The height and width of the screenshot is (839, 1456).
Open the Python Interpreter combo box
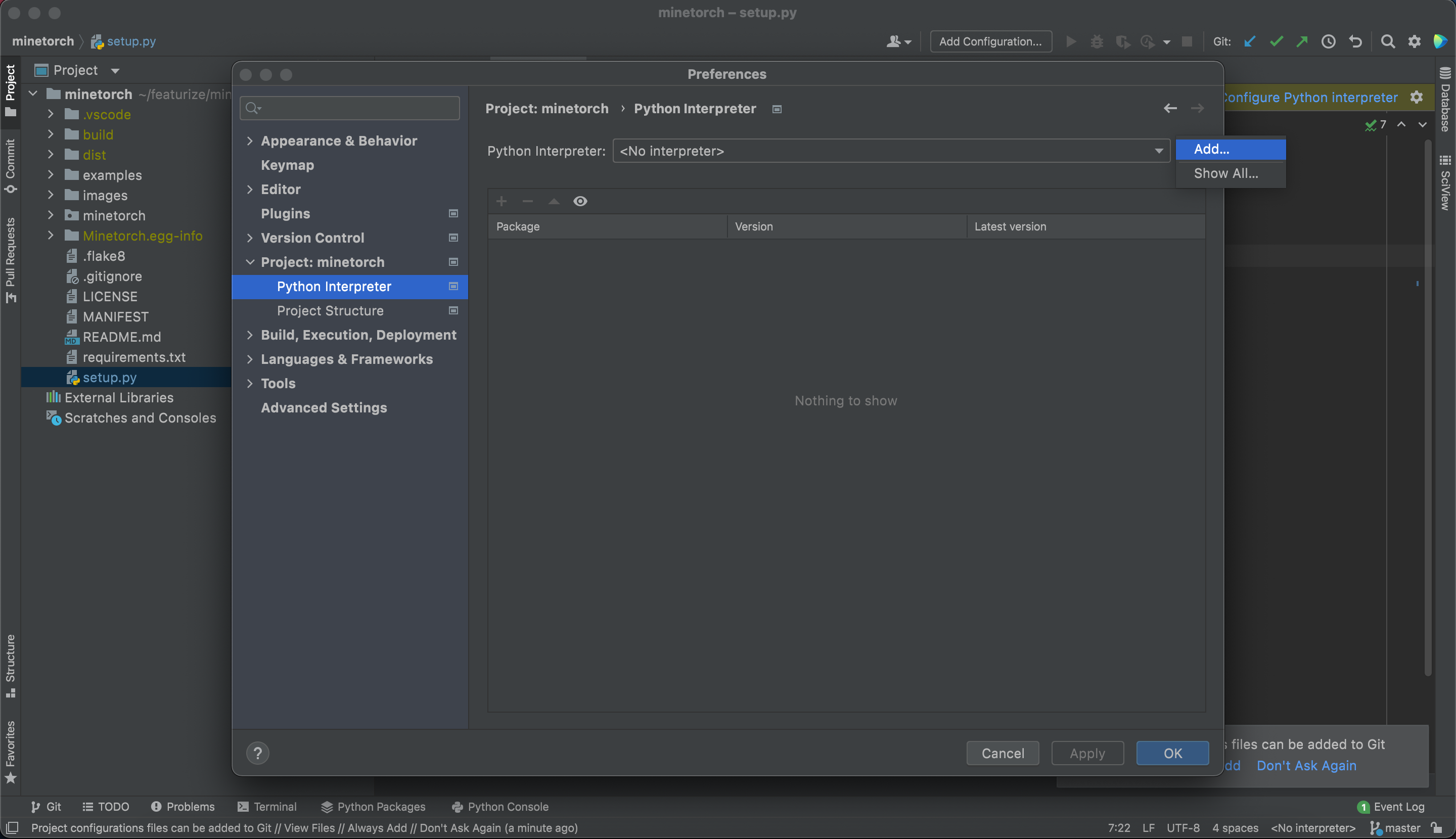coord(891,151)
